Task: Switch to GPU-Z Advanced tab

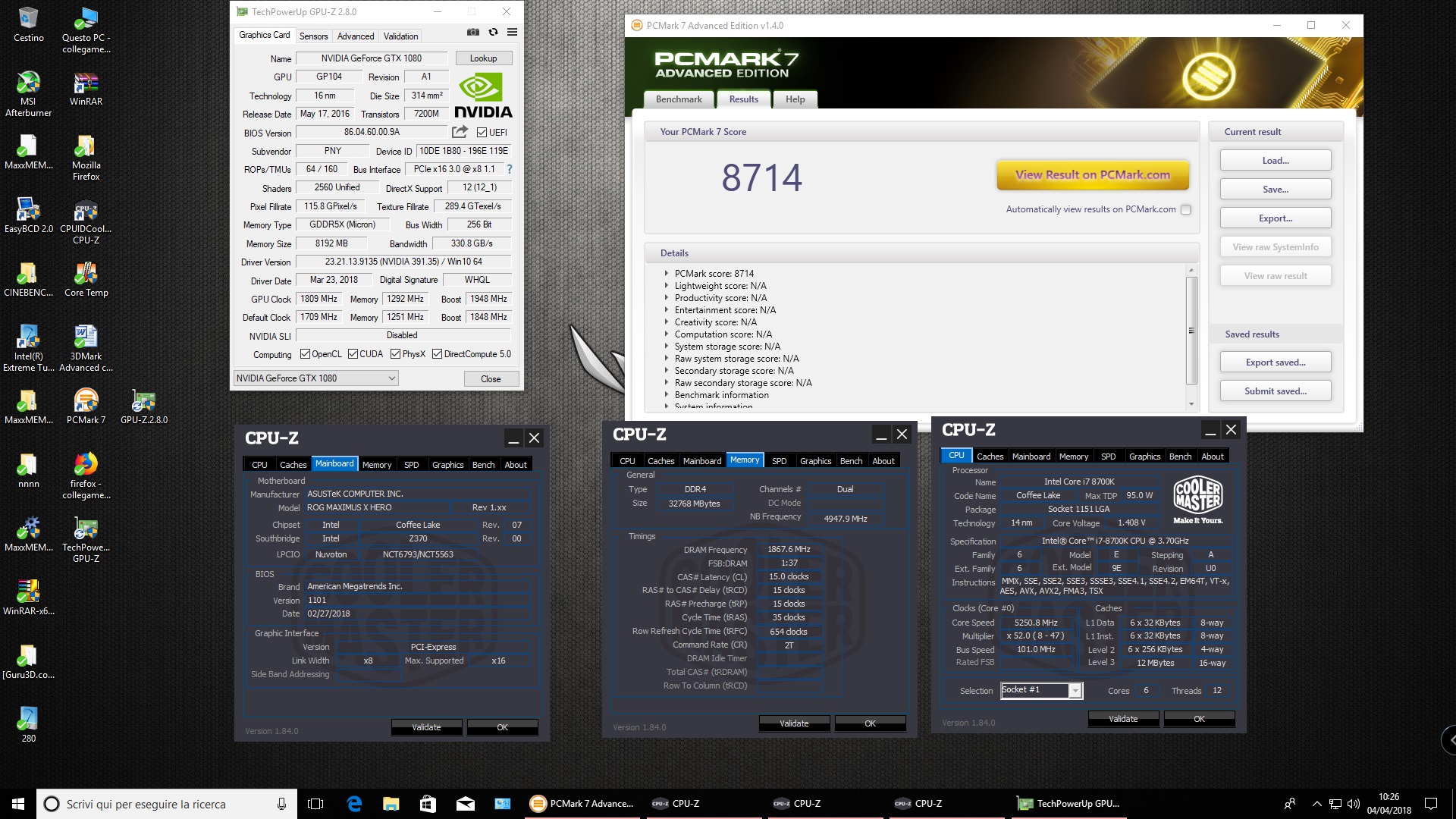Action: coord(356,36)
